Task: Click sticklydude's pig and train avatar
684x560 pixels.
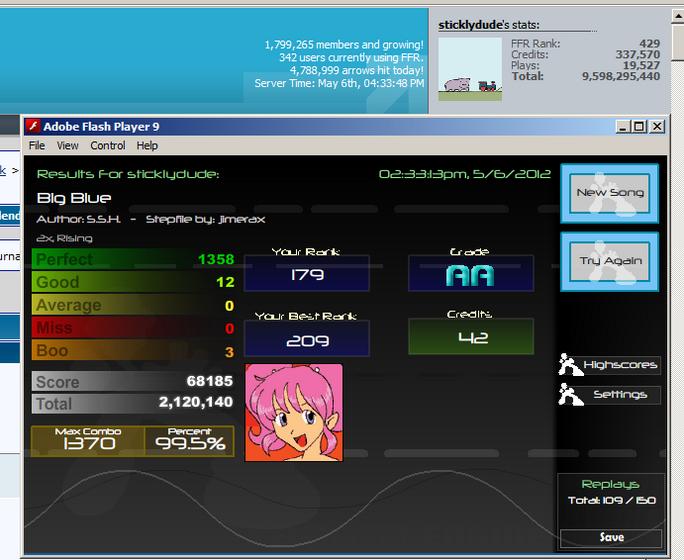Action: coord(470,69)
